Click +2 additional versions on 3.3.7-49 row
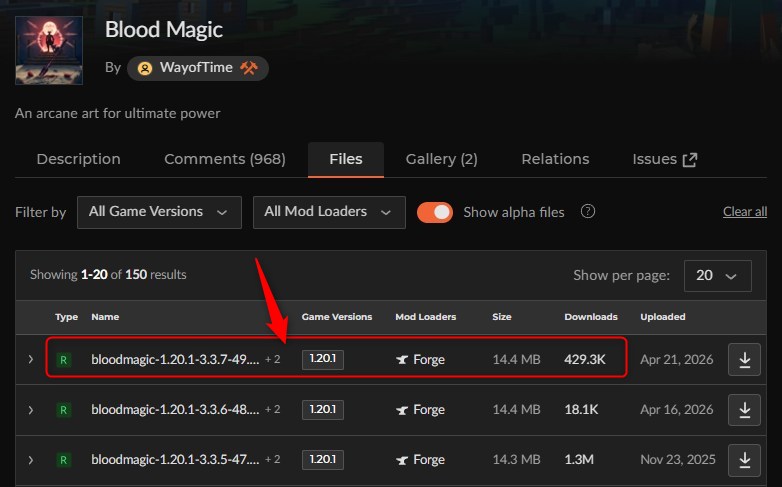The image size is (782, 487). [x=272, y=359]
